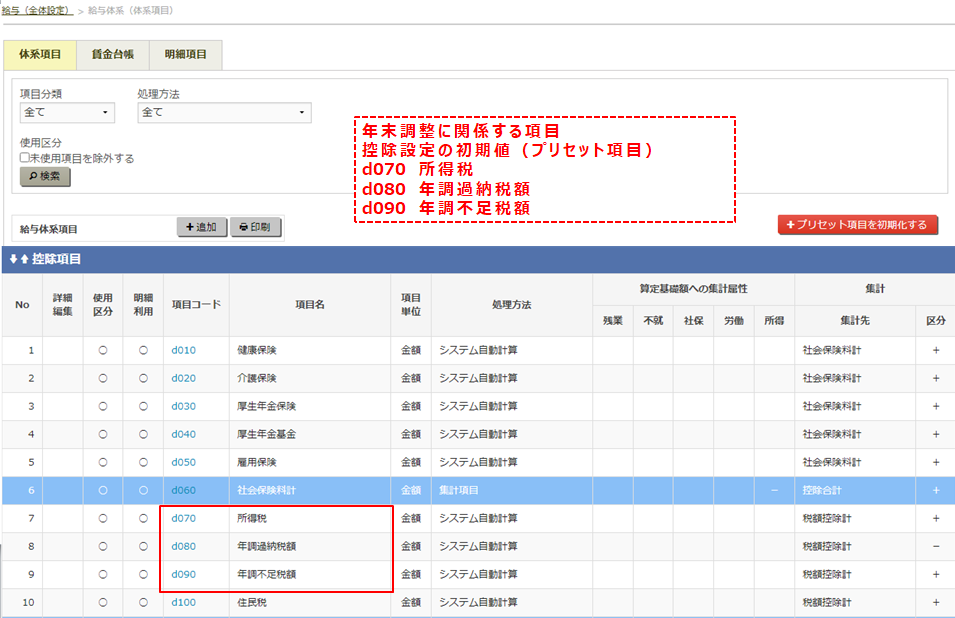Toggle 未使用項目を除外する checkbox

[25, 158]
